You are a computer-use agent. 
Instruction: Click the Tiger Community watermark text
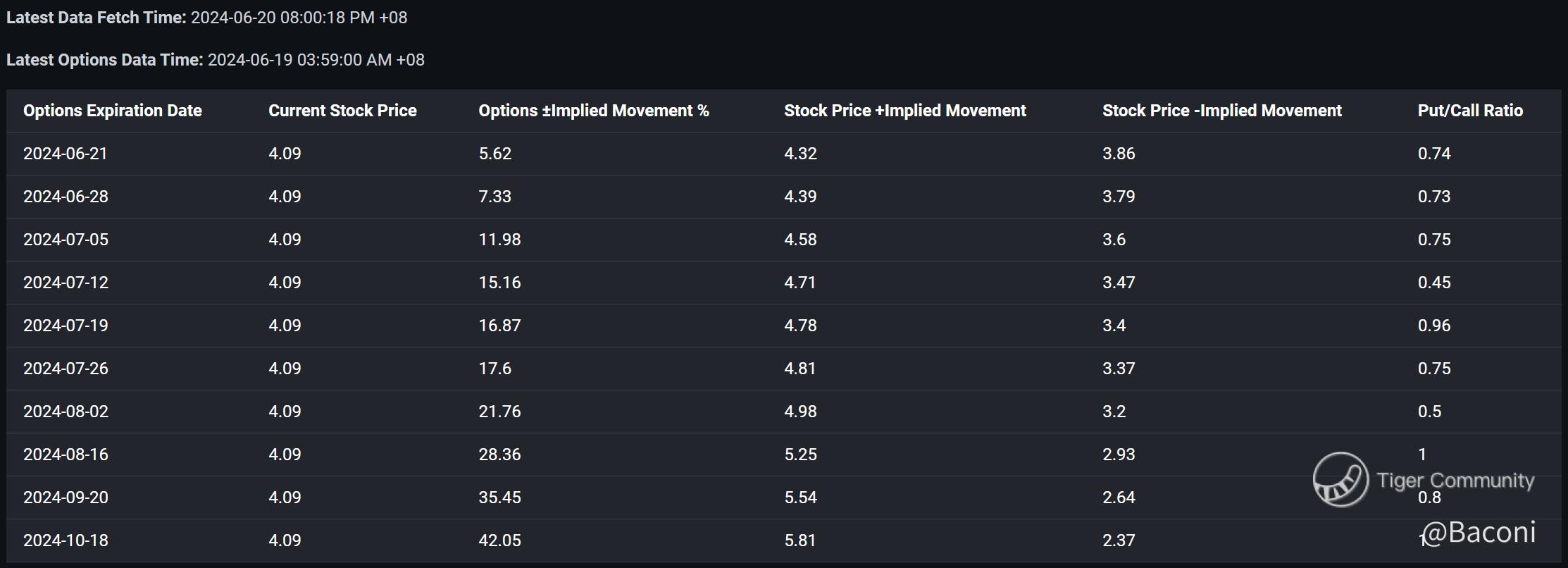tap(1455, 481)
